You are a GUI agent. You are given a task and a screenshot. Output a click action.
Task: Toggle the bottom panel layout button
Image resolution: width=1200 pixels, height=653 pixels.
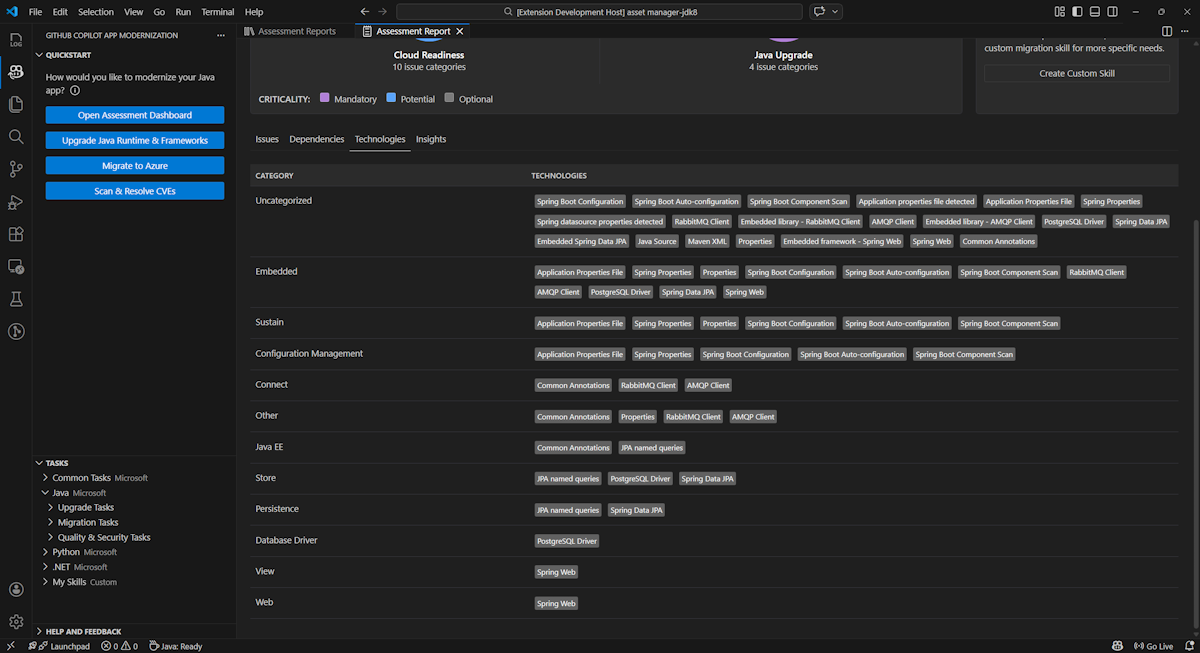(1095, 12)
